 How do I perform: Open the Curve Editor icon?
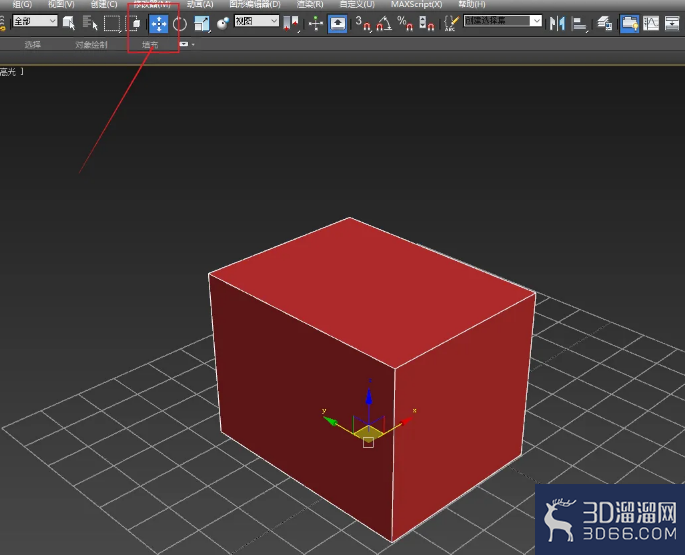(650, 23)
